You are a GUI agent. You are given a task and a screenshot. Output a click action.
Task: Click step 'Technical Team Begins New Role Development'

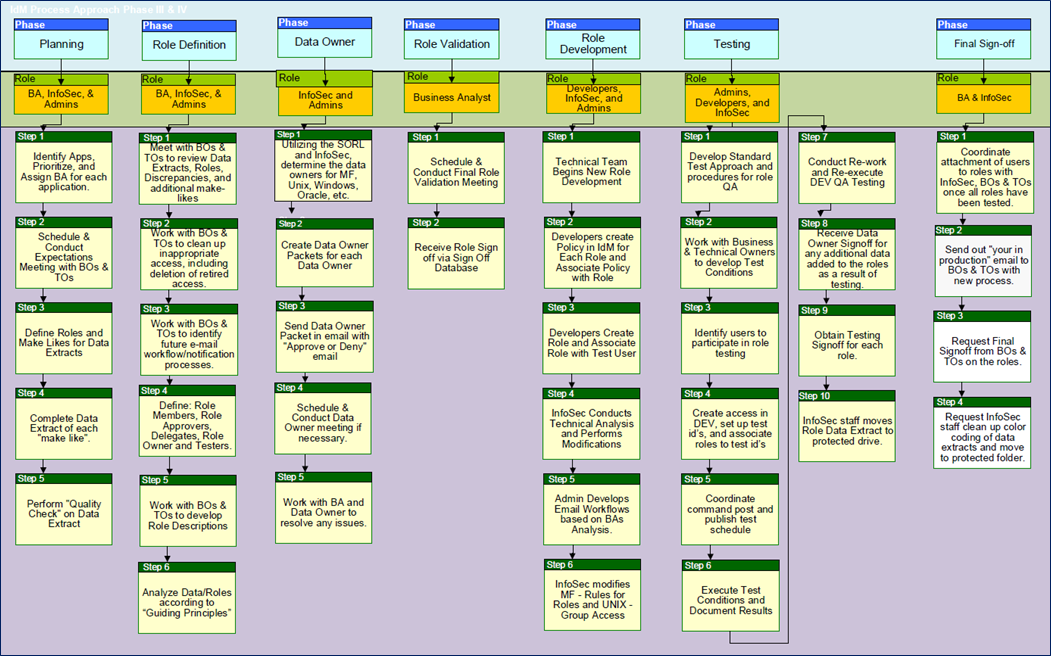click(592, 170)
